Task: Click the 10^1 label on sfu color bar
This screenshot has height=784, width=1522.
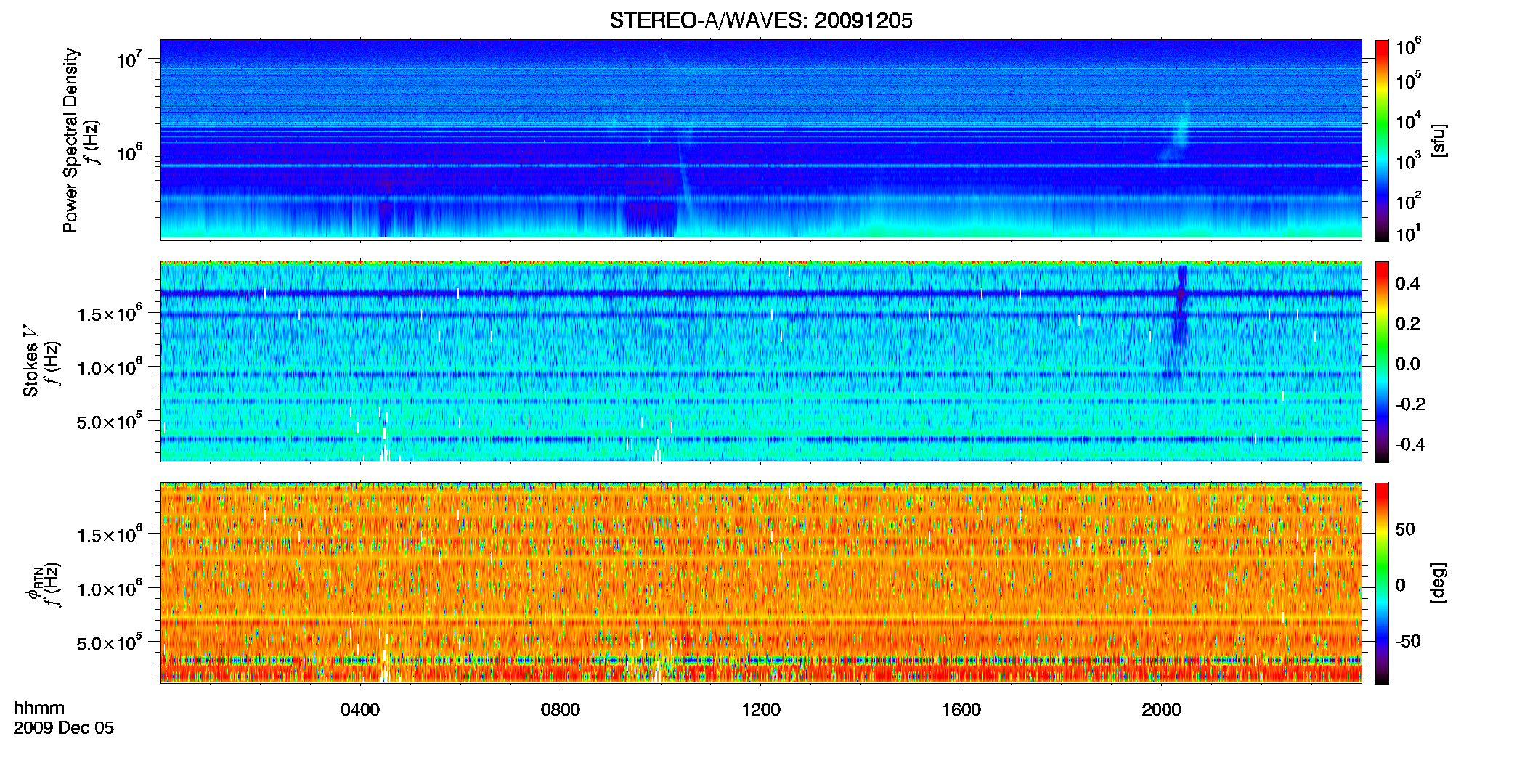Action: [x=1408, y=233]
